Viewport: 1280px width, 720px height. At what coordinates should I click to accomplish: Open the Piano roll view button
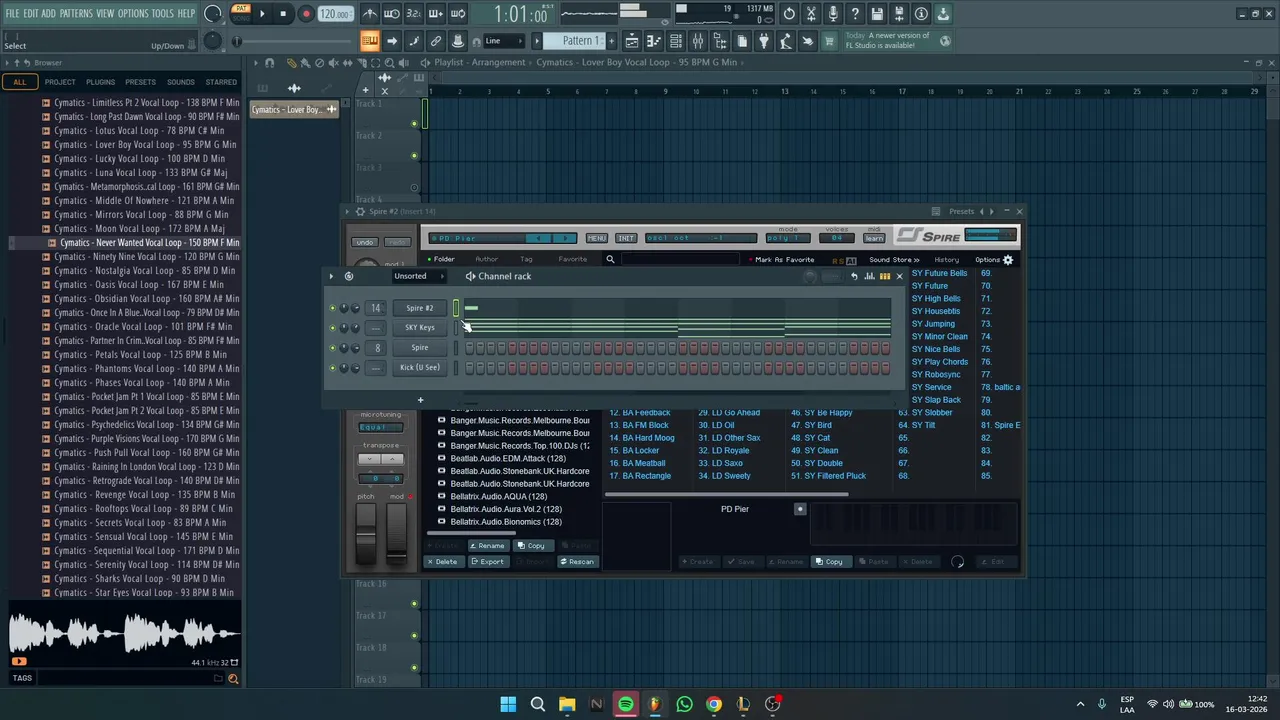(x=654, y=41)
